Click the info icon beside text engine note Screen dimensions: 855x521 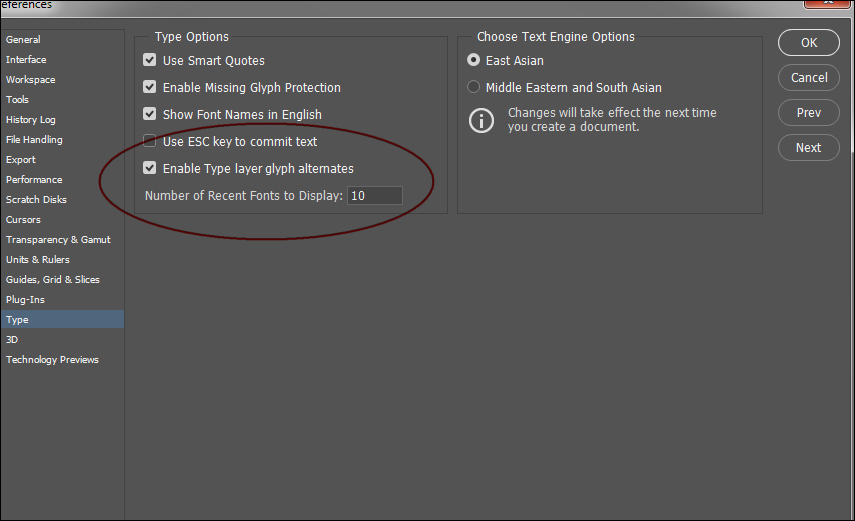pos(481,120)
